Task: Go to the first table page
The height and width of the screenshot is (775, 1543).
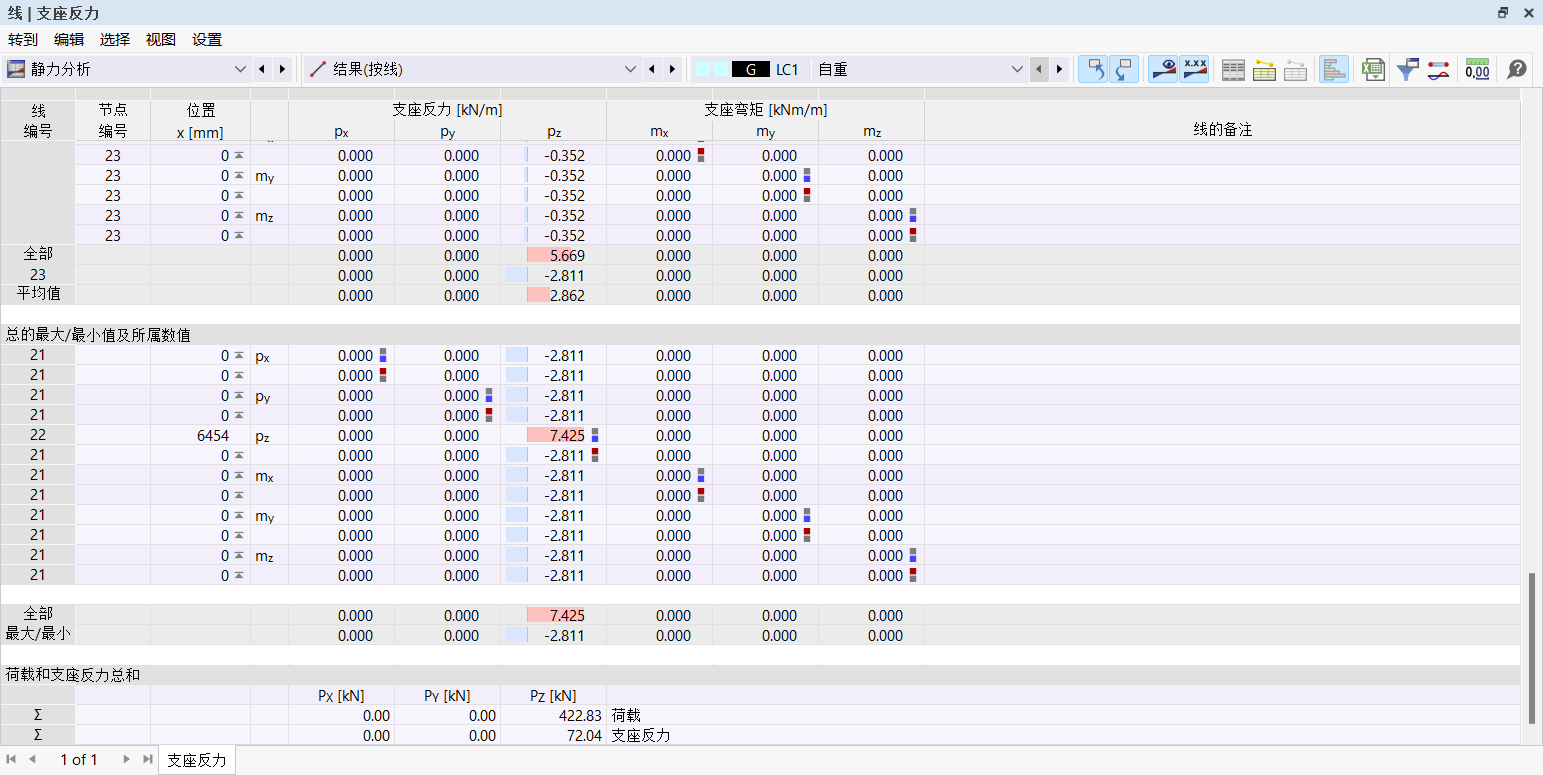Action: pos(12,759)
